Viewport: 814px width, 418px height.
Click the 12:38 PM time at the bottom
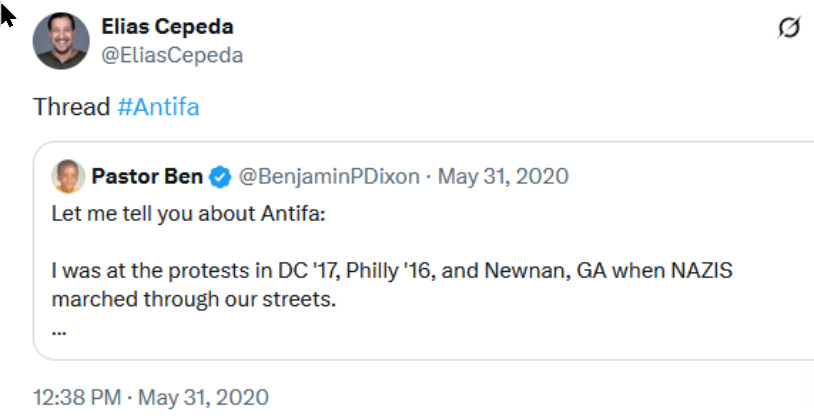click(76, 397)
